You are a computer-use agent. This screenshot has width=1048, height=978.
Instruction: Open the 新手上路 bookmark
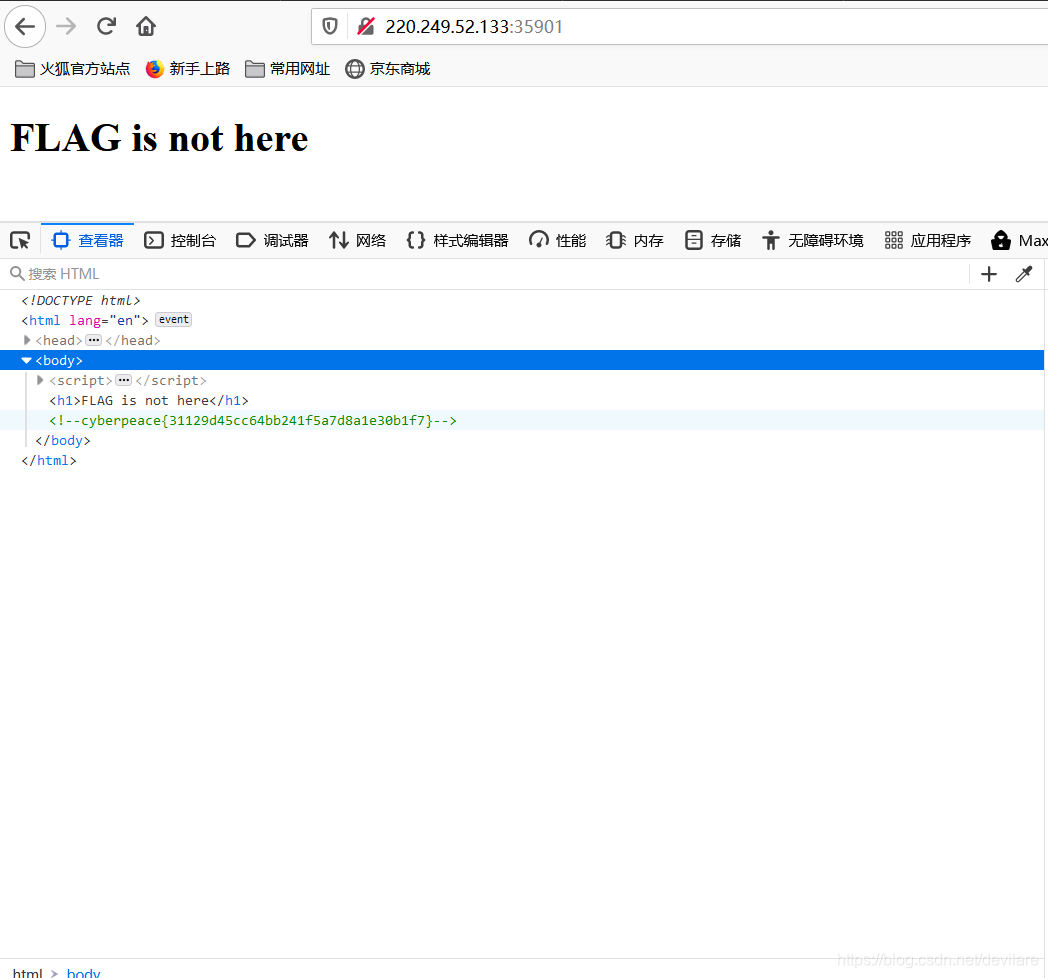188,69
